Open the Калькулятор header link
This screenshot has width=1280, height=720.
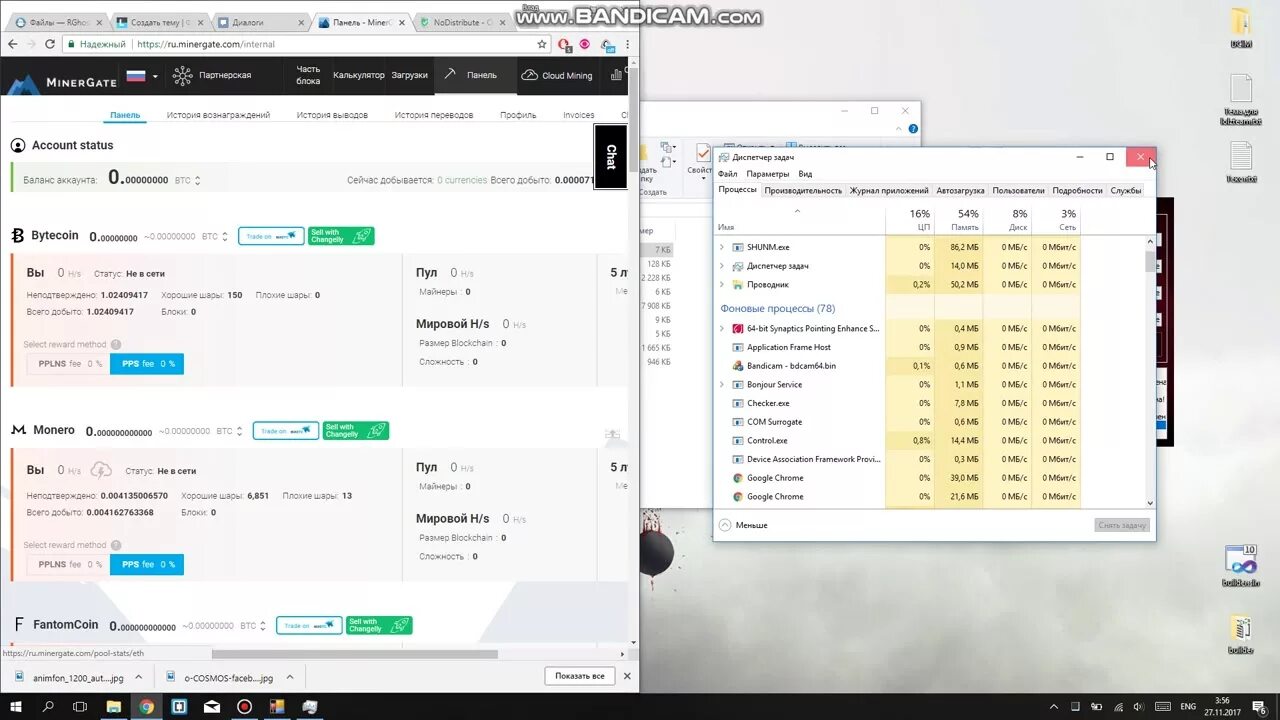(x=359, y=75)
